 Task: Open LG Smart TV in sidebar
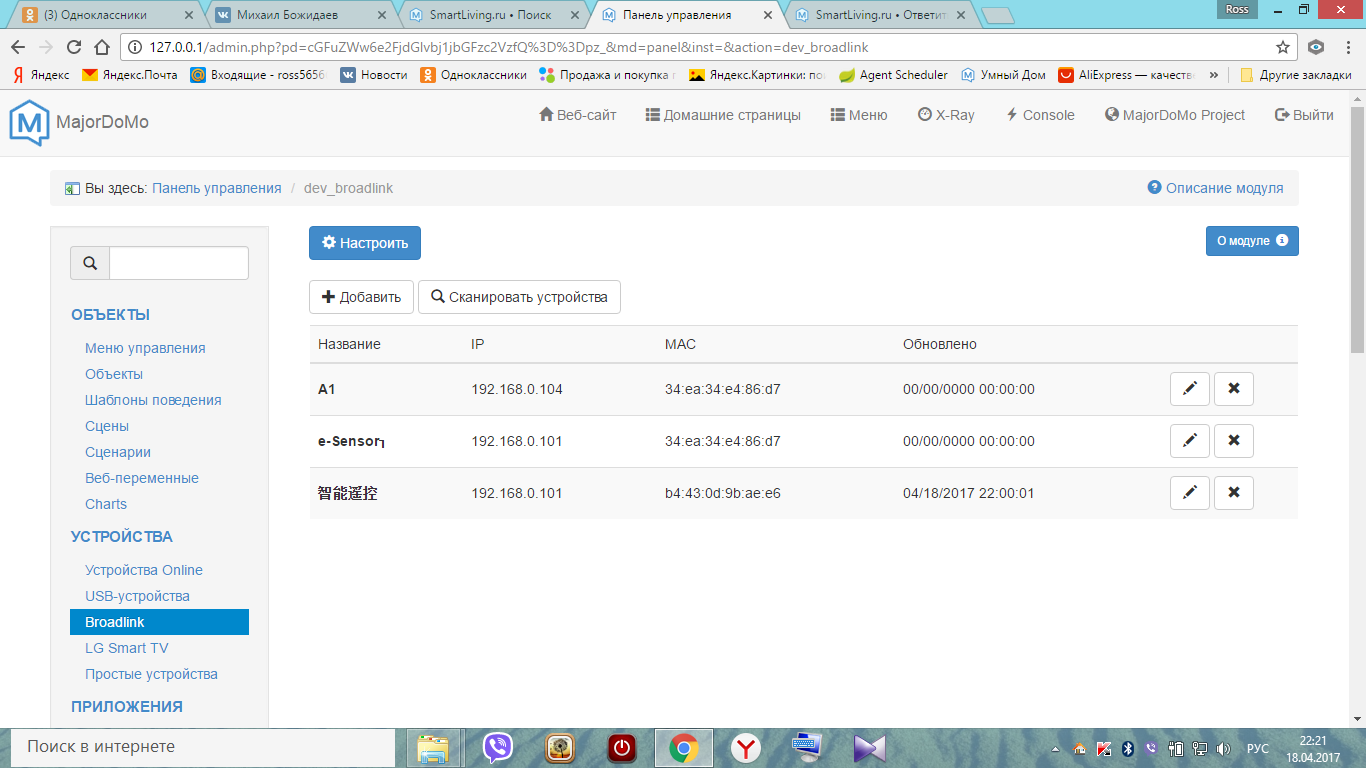pyautogui.click(x=127, y=648)
